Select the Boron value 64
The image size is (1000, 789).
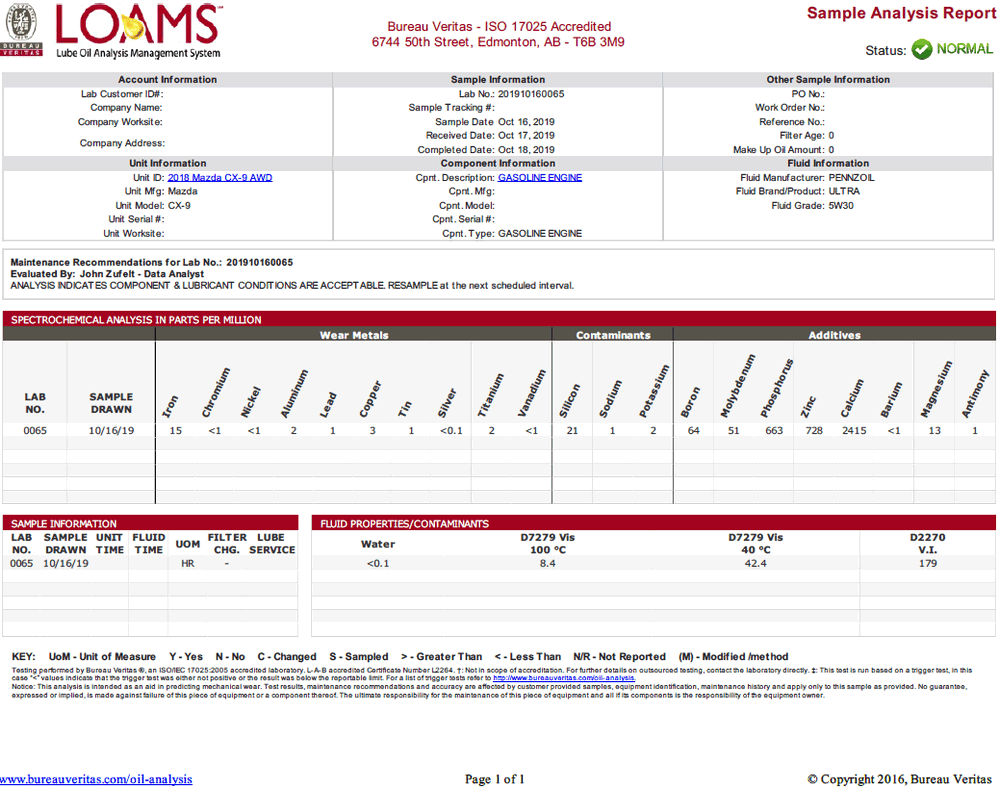pos(693,431)
